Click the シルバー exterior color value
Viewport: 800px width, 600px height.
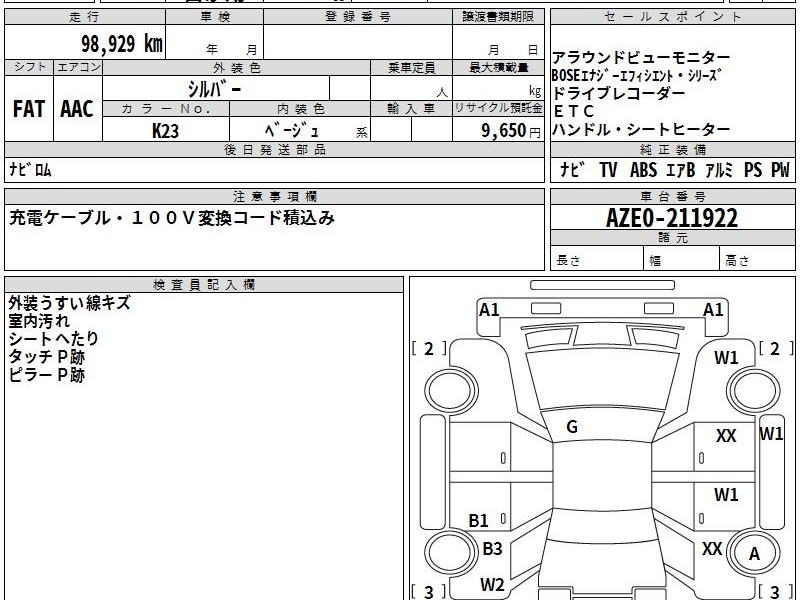pos(215,89)
